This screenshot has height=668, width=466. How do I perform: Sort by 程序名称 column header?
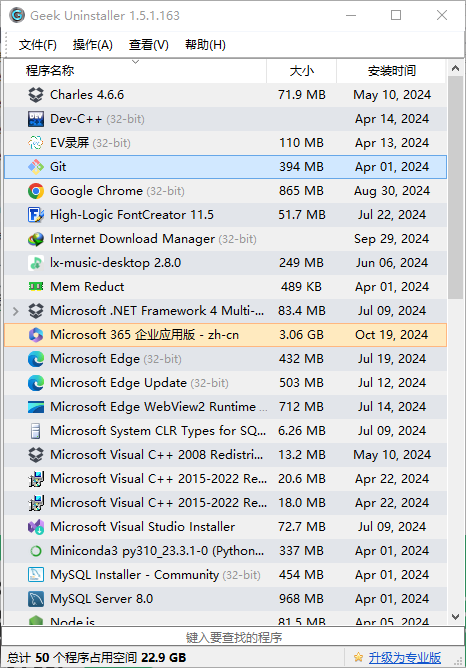tap(135, 71)
